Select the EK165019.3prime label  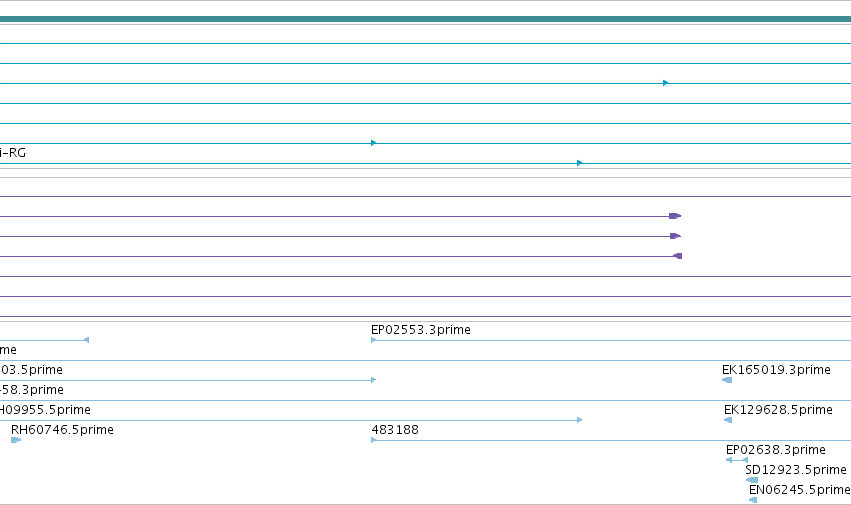coord(776,370)
